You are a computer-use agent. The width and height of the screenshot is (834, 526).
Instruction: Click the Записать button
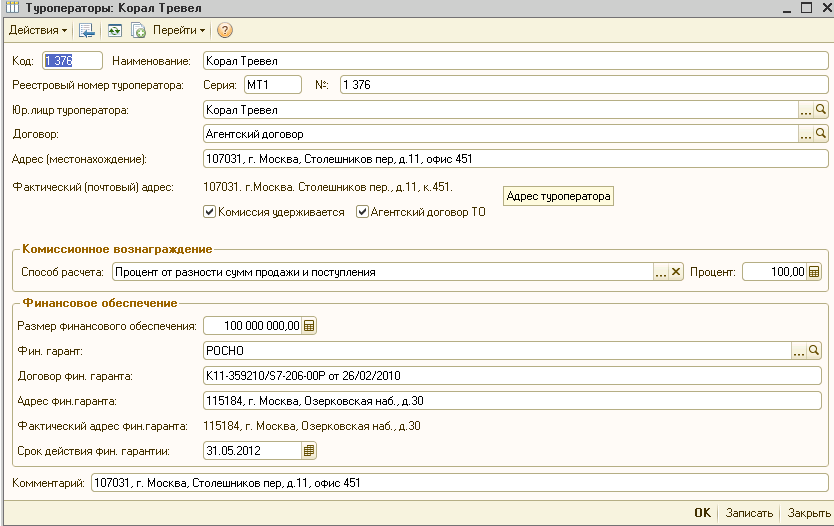click(749, 513)
